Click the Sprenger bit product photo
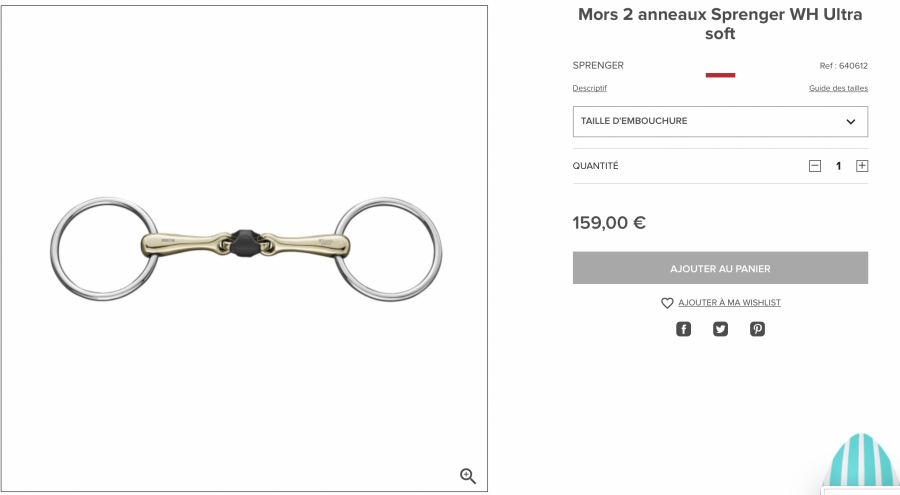The width and height of the screenshot is (900, 495). coord(246,249)
